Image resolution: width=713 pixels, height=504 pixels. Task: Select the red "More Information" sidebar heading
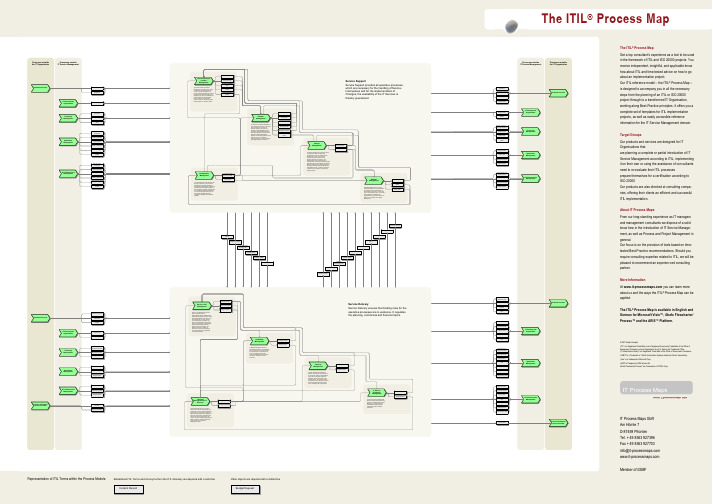click(x=632, y=280)
